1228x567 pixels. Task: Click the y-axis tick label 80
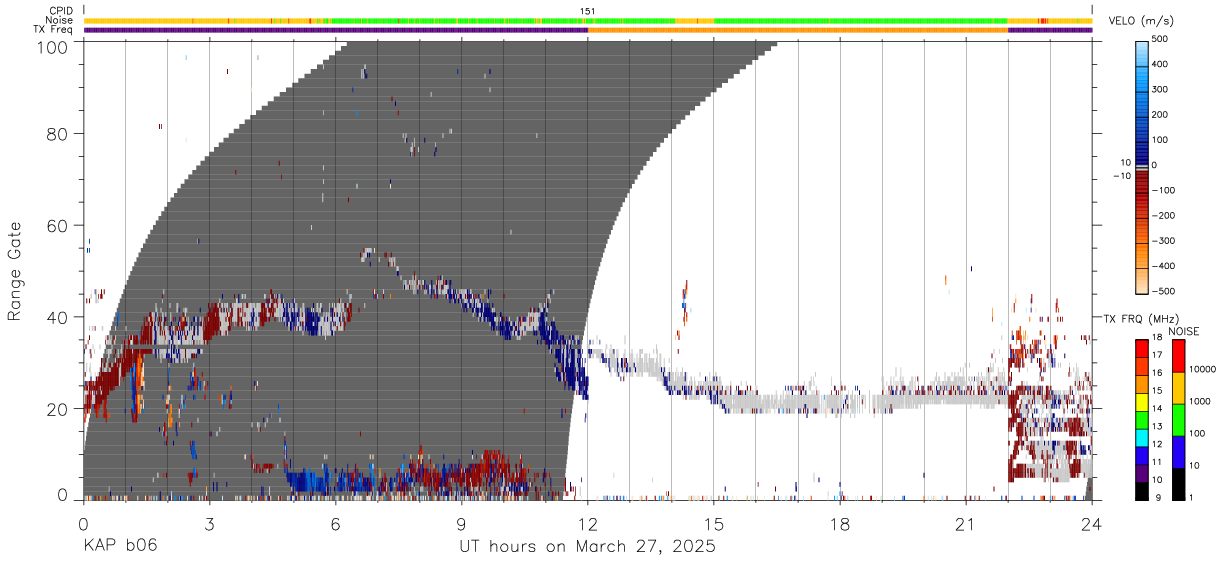56,133
